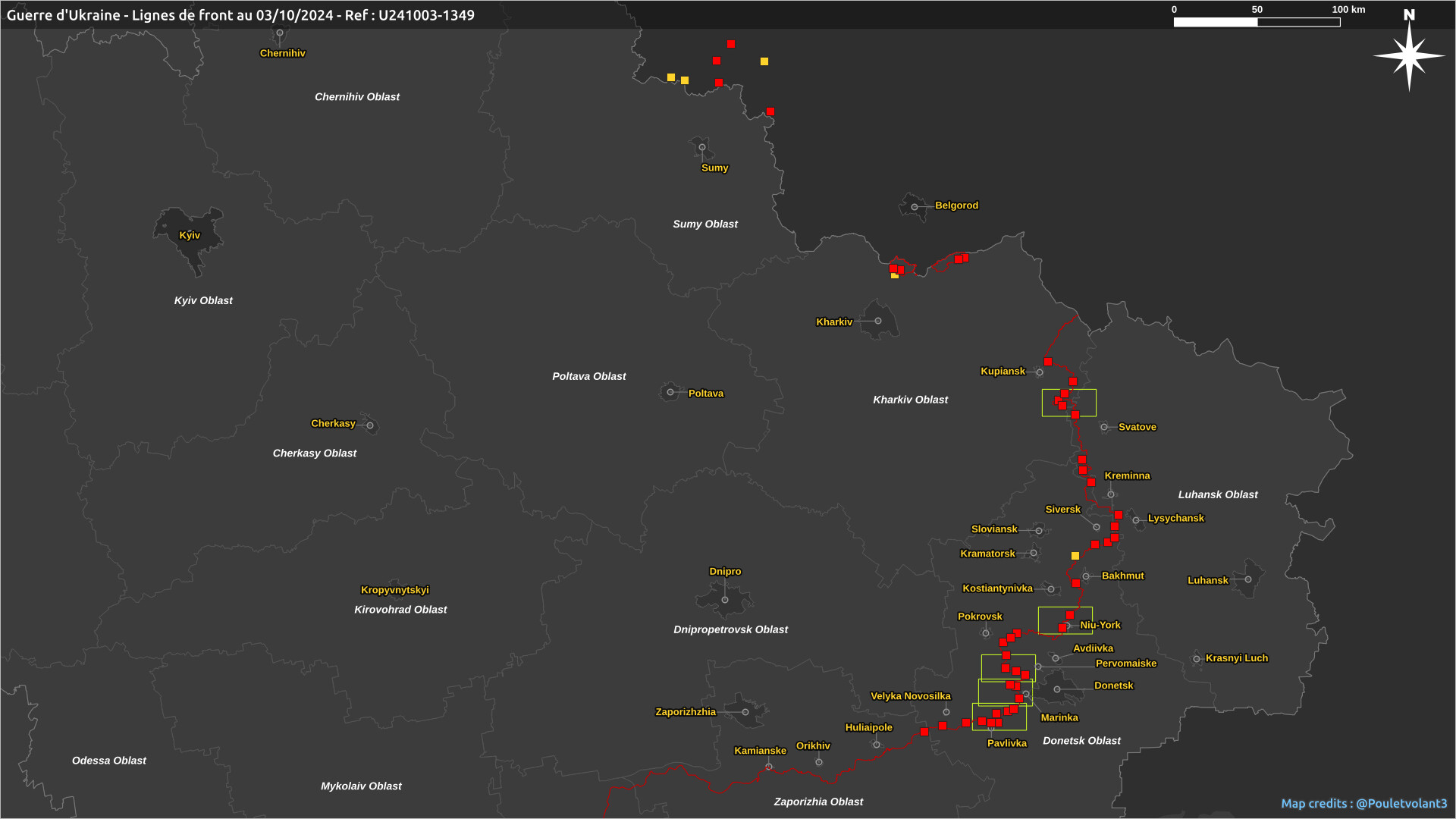Click the north compass star icon
1456x819 pixels.
pos(1409,55)
